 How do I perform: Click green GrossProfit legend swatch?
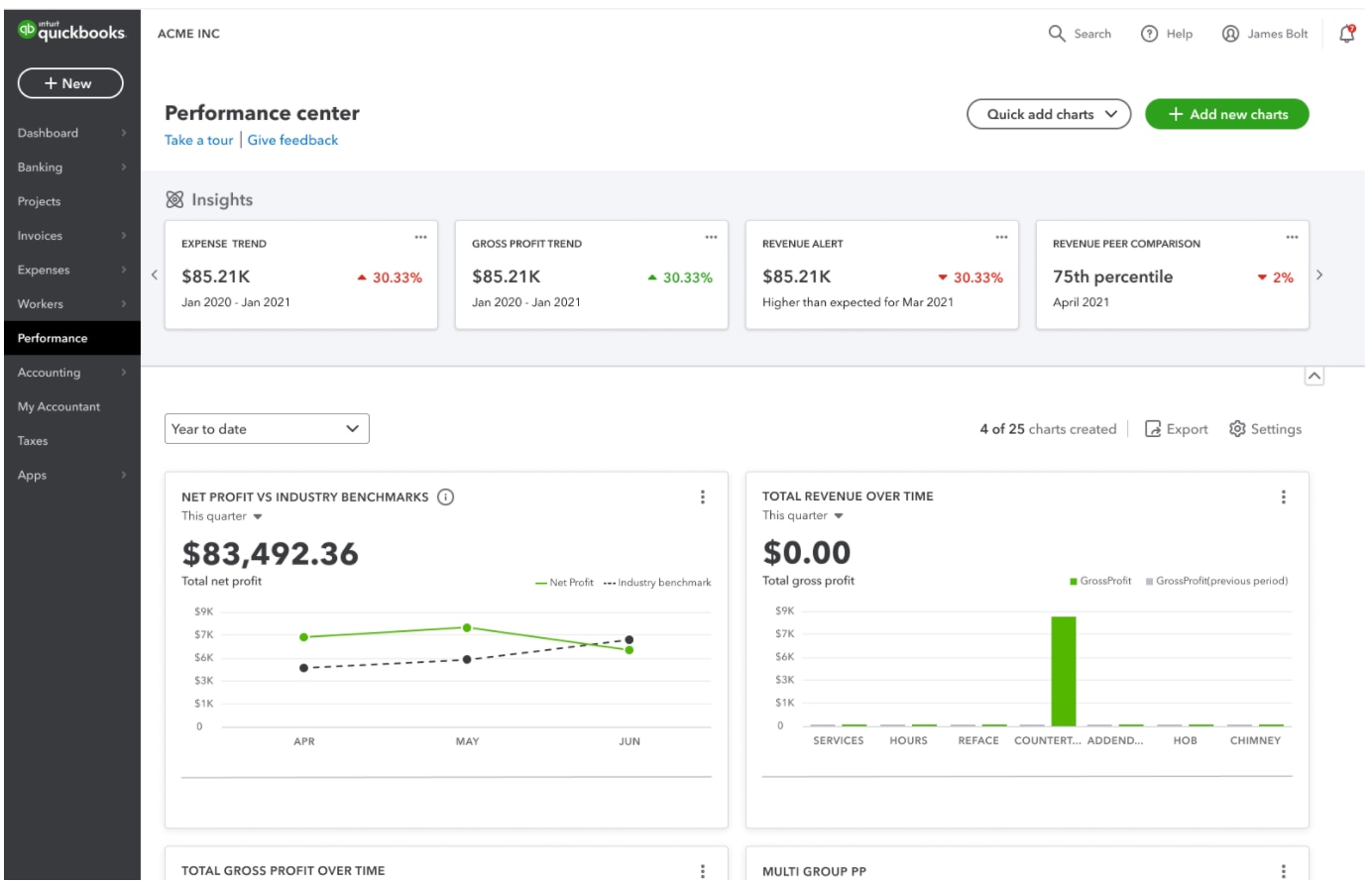(x=1074, y=582)
